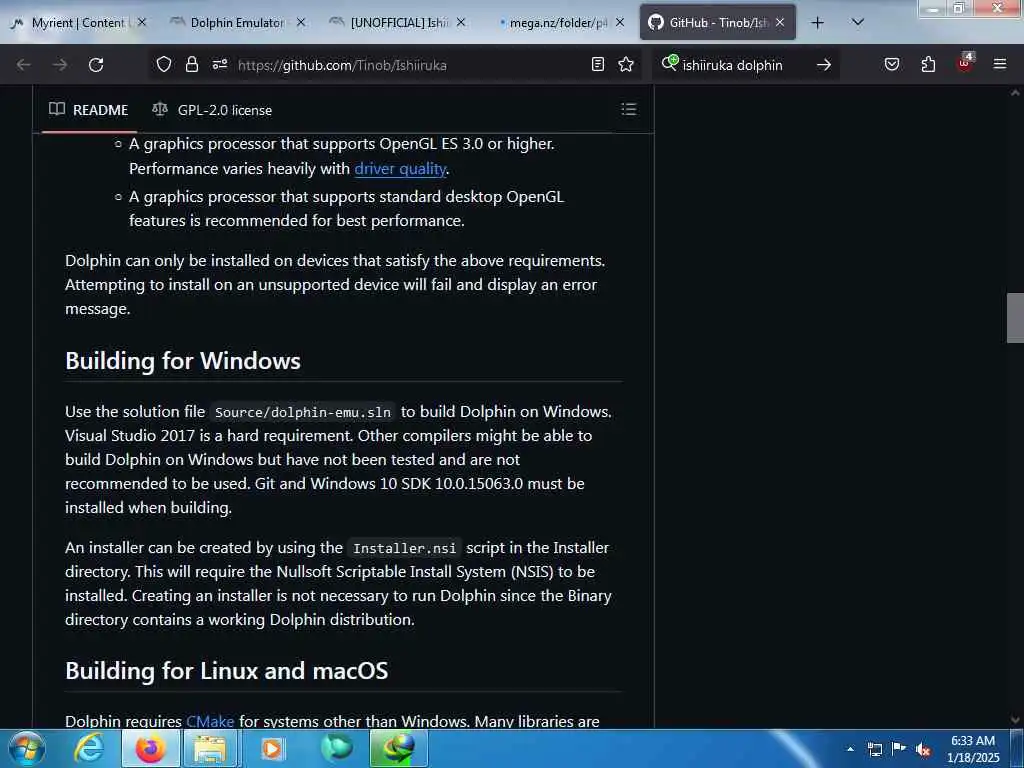Close the UNOFFICIAL Ishiiruka tab
Viewport: 1024px width, 768px height.
coord(461,22)
